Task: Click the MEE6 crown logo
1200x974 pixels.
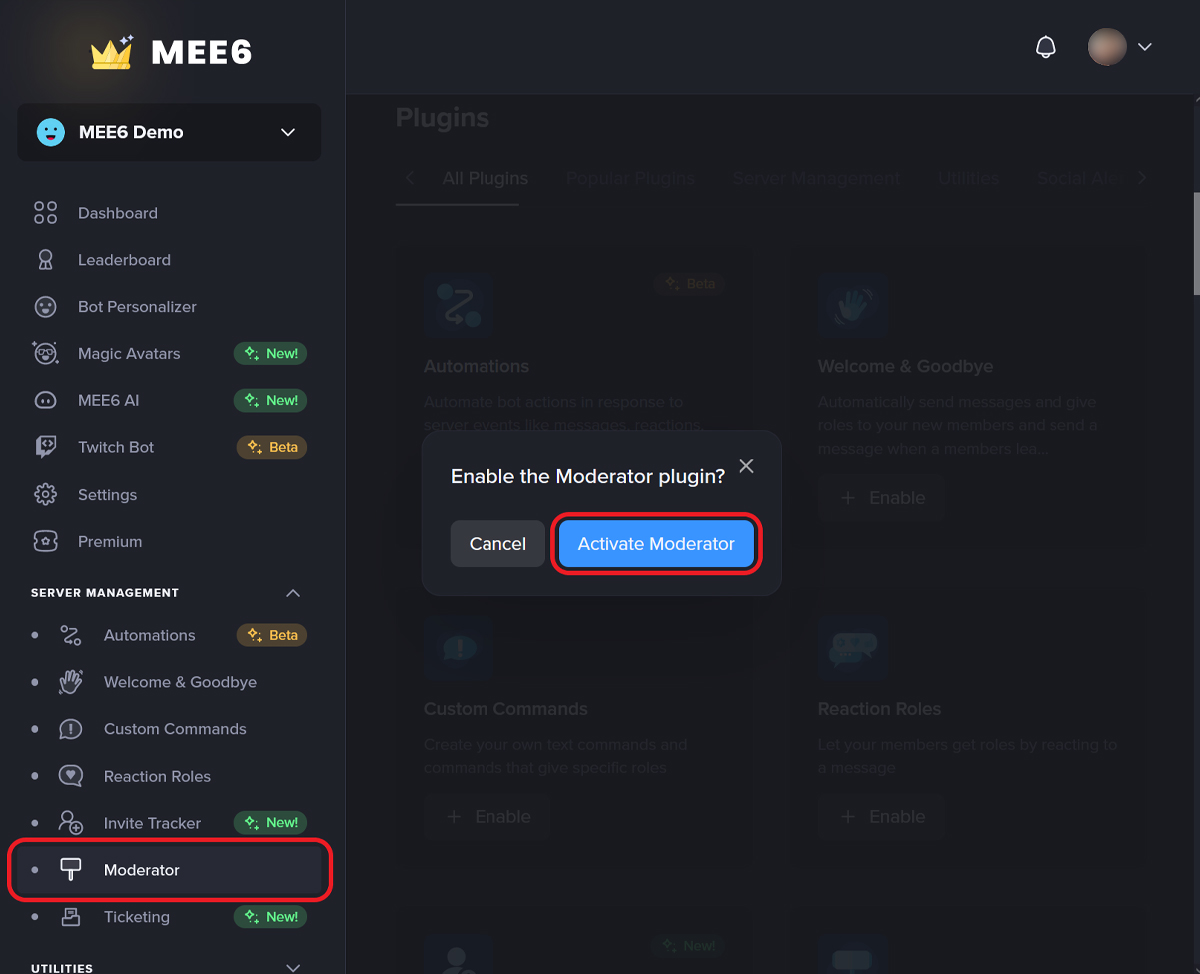Action: (111, 52)
